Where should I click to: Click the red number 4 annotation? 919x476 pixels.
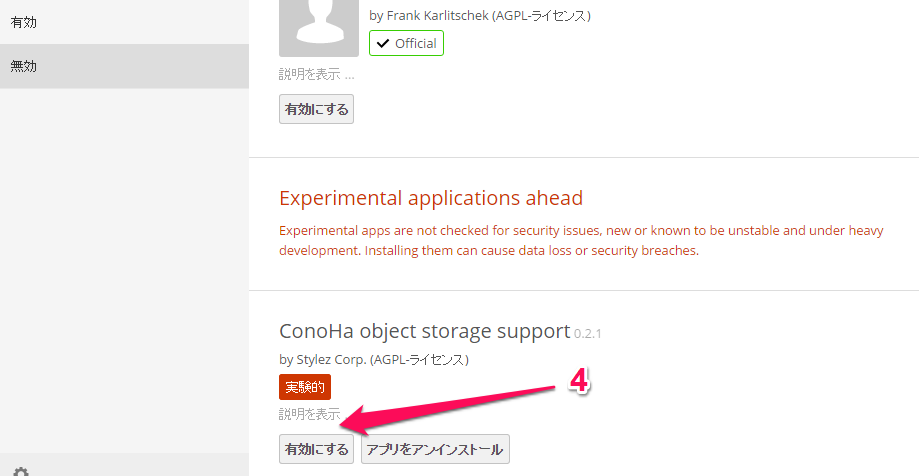579,381
